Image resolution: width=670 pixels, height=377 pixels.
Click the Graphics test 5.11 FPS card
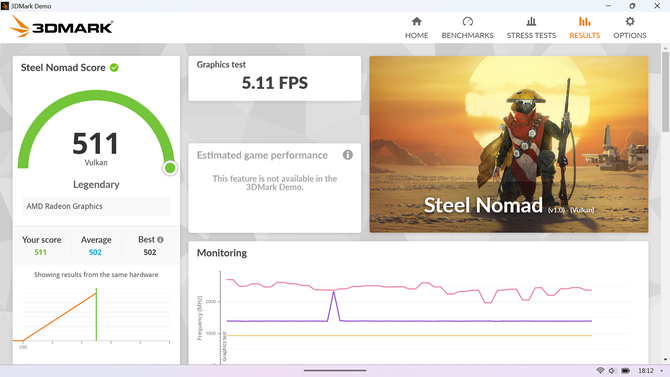[x=275, y=78]
